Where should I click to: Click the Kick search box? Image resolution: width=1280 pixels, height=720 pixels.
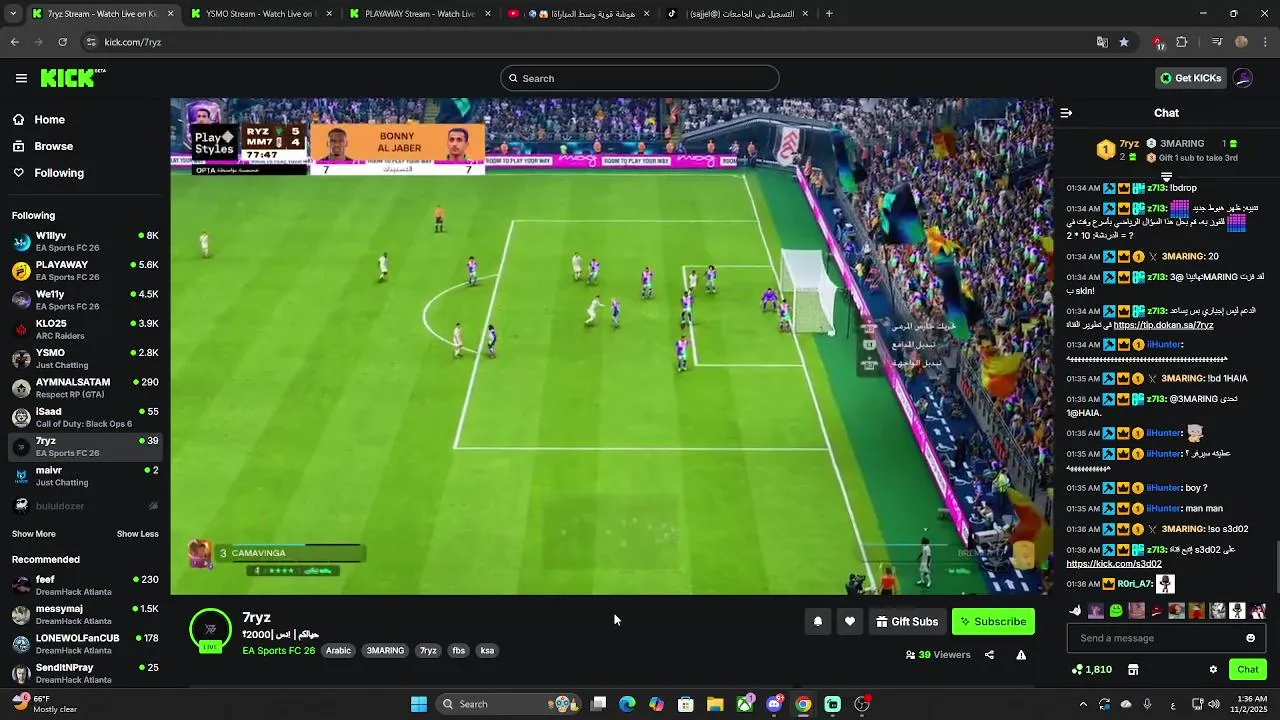pos(640,78)
